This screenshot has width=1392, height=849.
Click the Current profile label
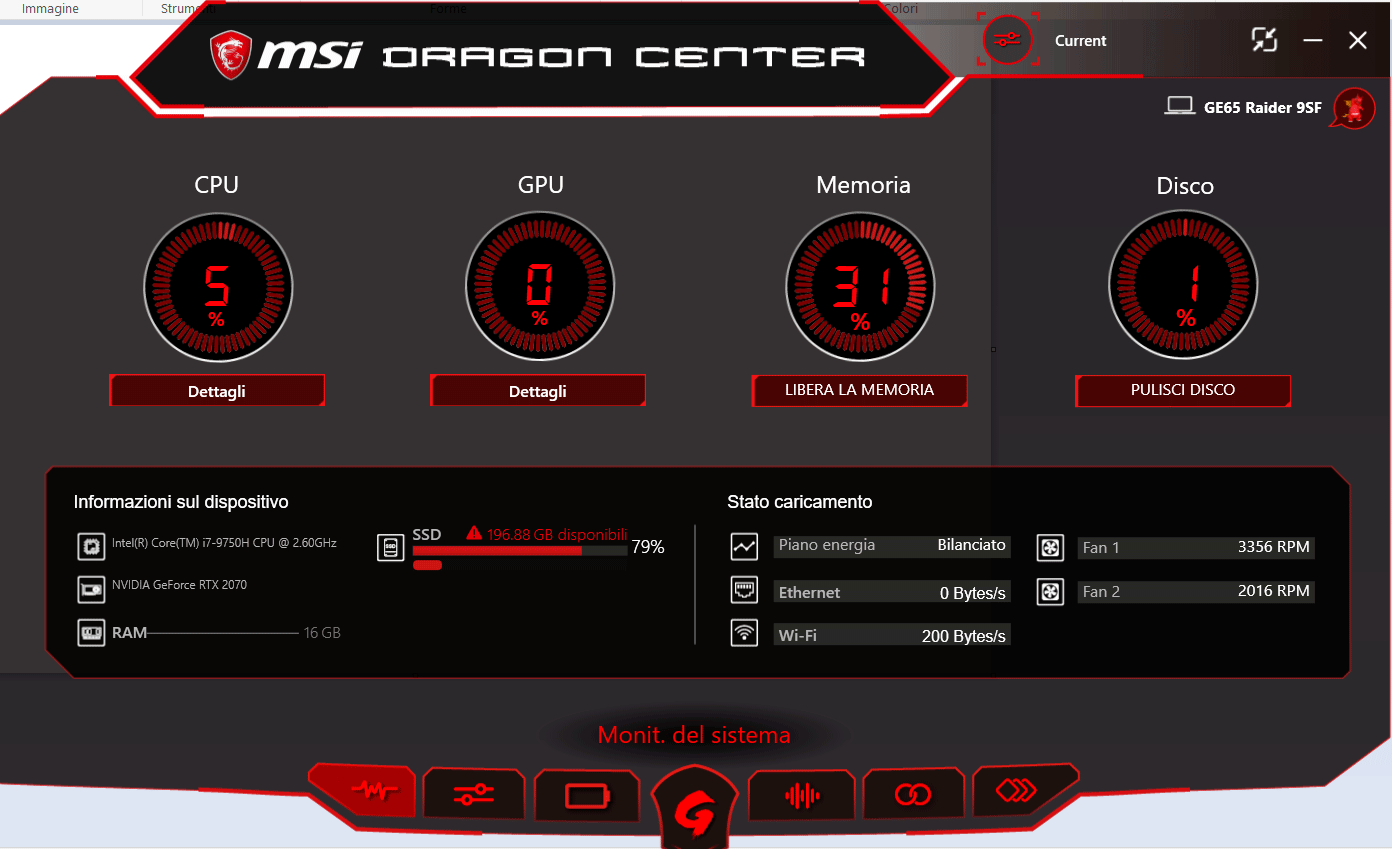click(x=1081, y=41)
